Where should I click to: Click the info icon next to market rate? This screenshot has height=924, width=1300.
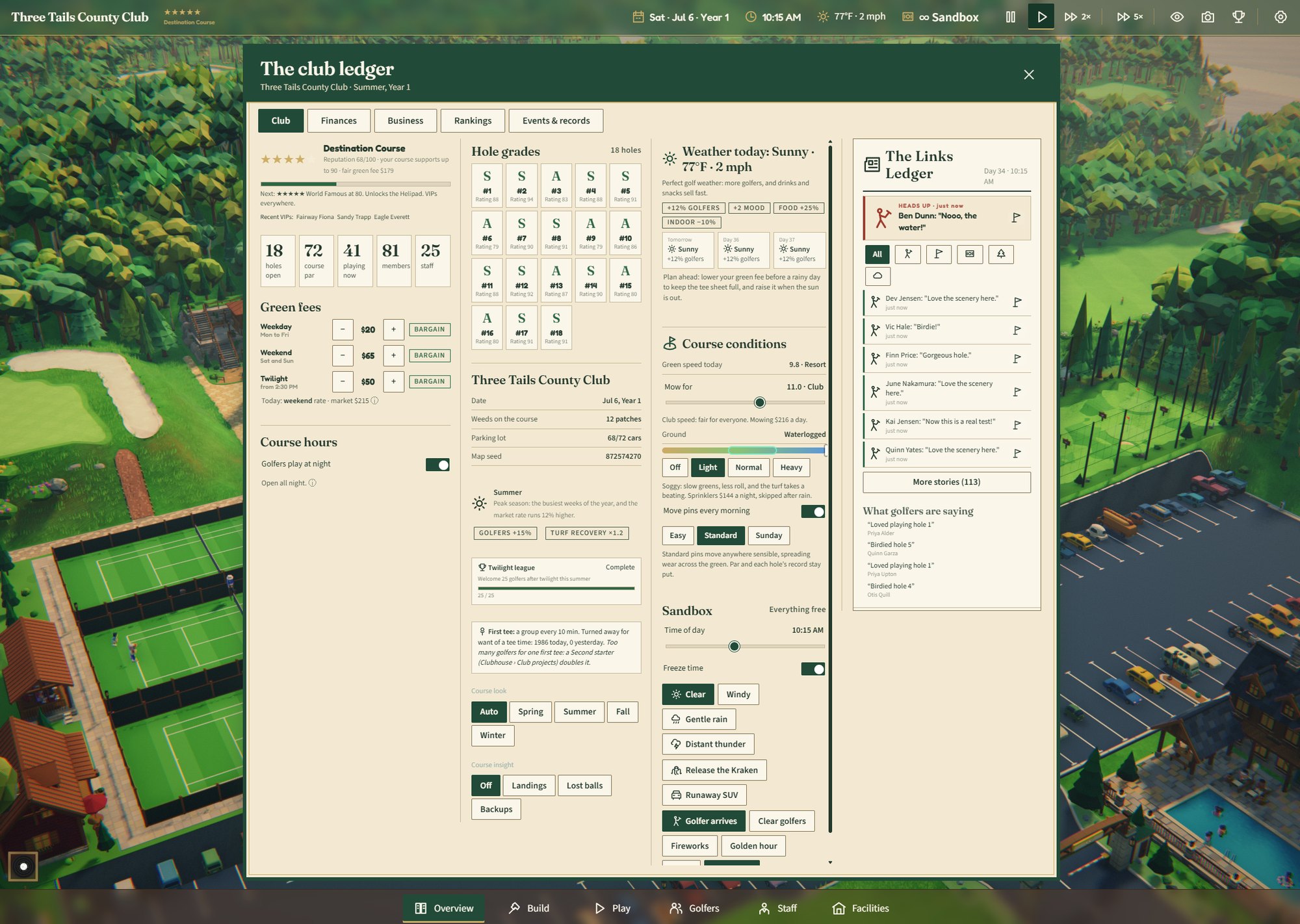(x=374, y=401)
